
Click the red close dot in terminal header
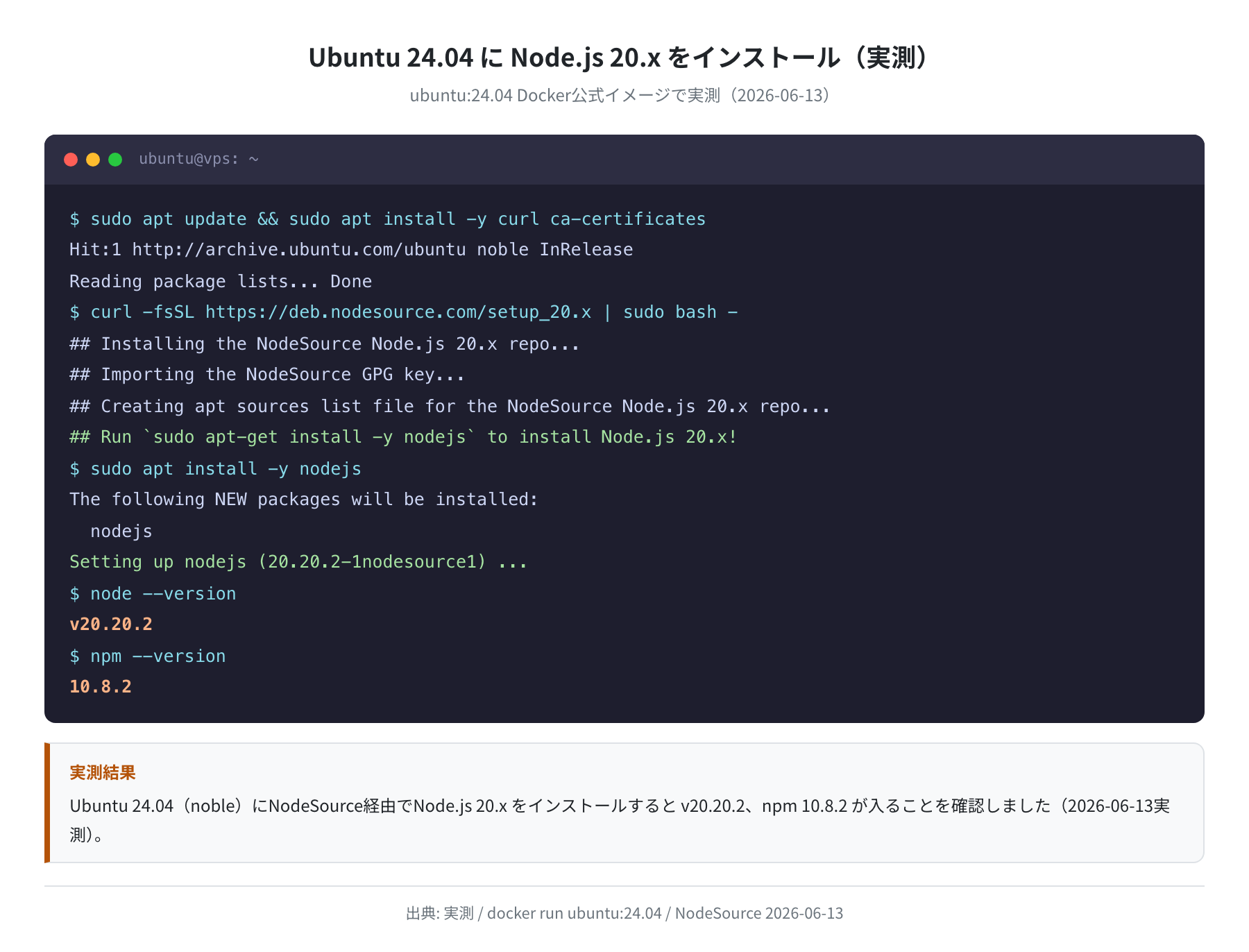click(71, 160)
